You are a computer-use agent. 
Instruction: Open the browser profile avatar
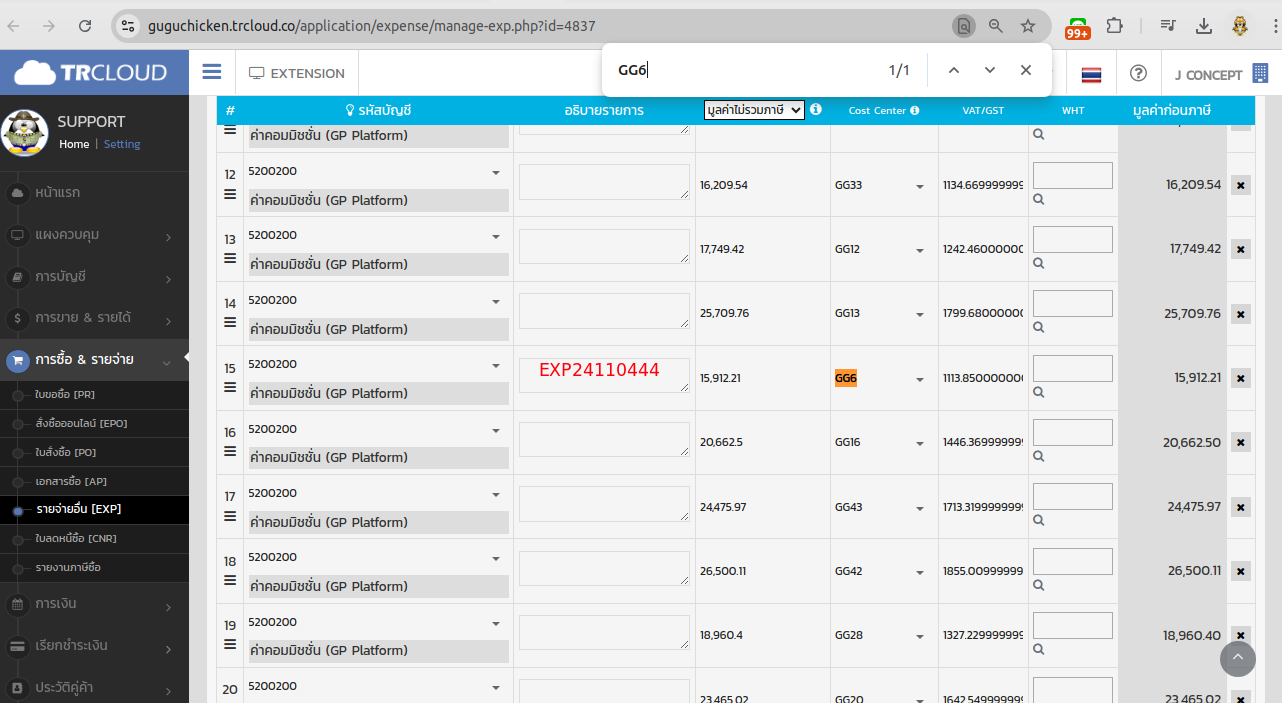1240,26
